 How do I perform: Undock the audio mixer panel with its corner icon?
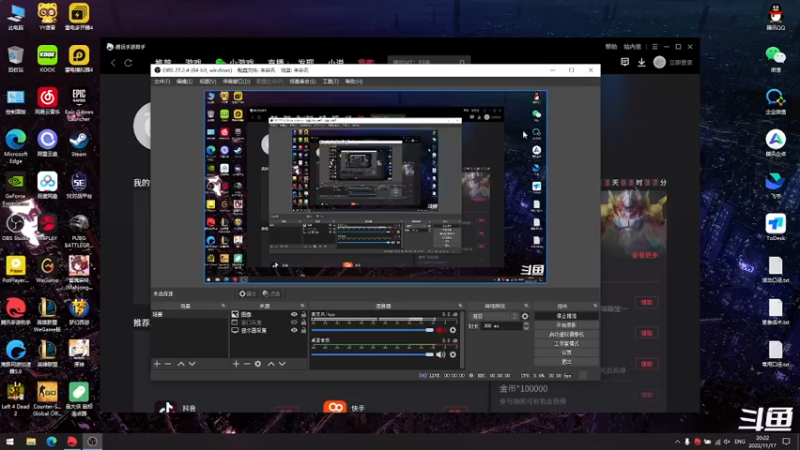[460, 306]
